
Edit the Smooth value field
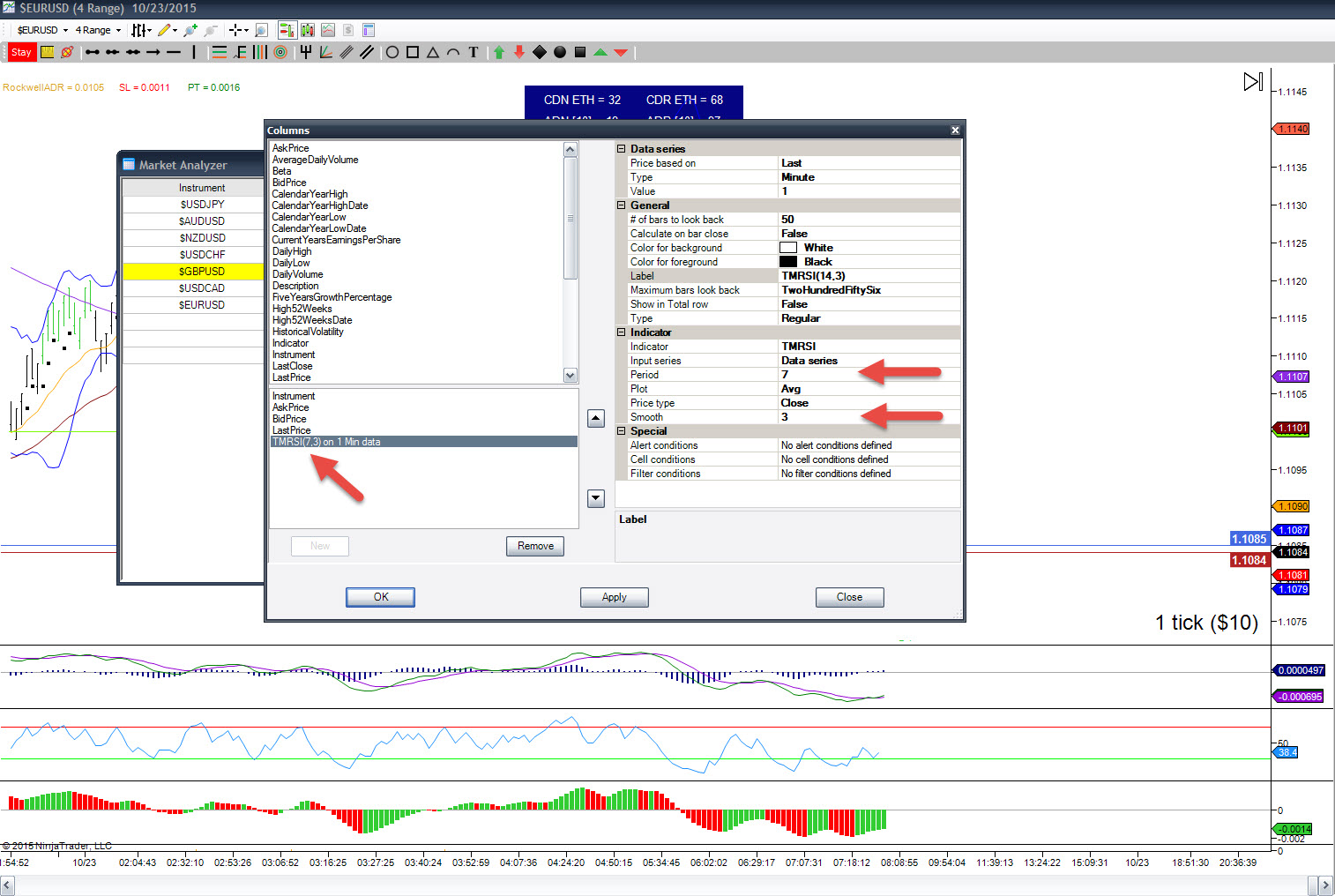869,417
